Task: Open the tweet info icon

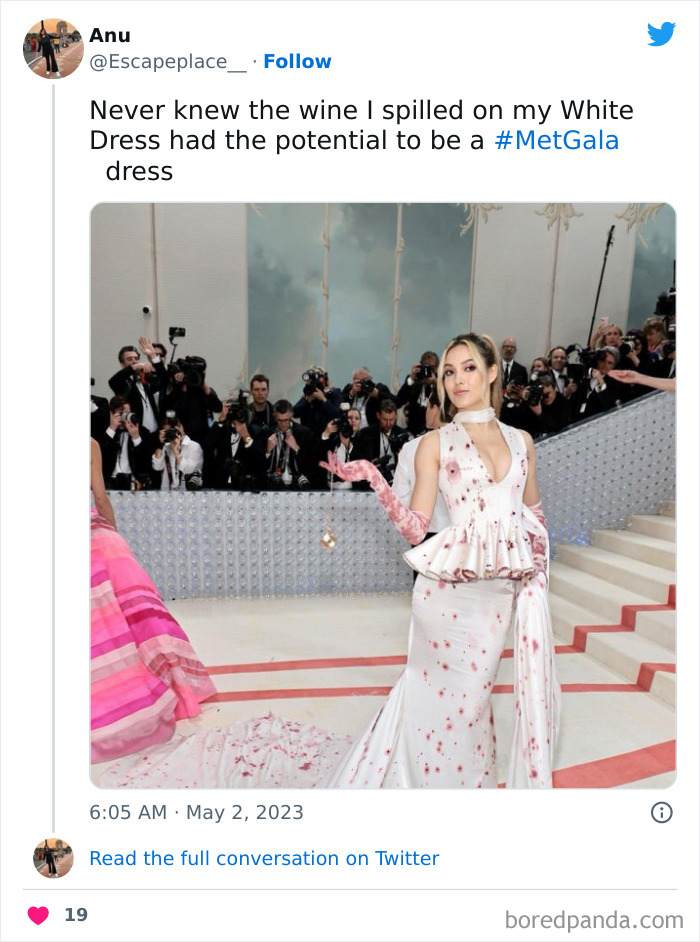Action: [662, 812]
